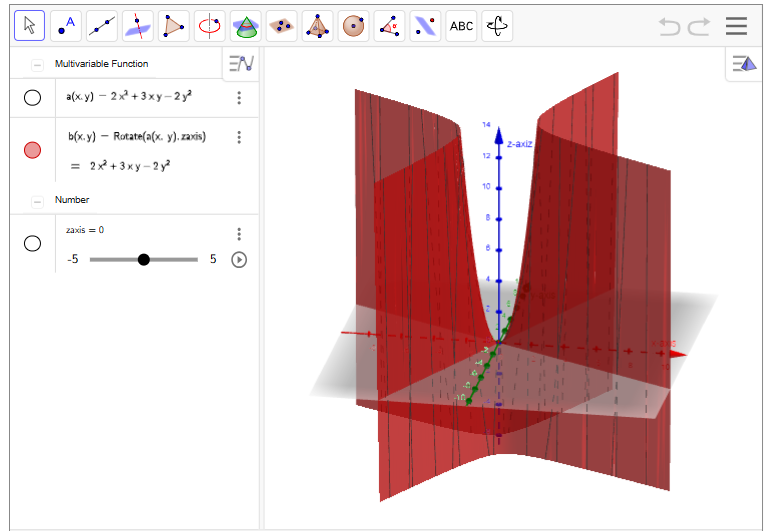
Task: Toggle visibility of the zaxis number
Action: [32, 243]
